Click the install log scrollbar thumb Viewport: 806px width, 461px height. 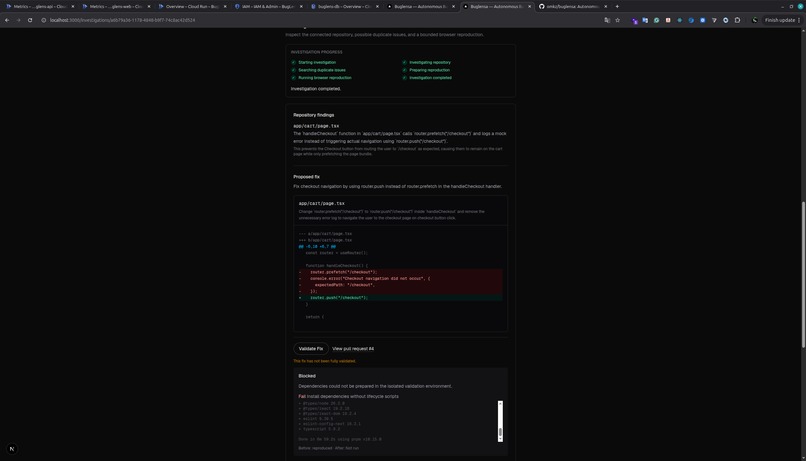pyautogui.click(x=500, y=432)
